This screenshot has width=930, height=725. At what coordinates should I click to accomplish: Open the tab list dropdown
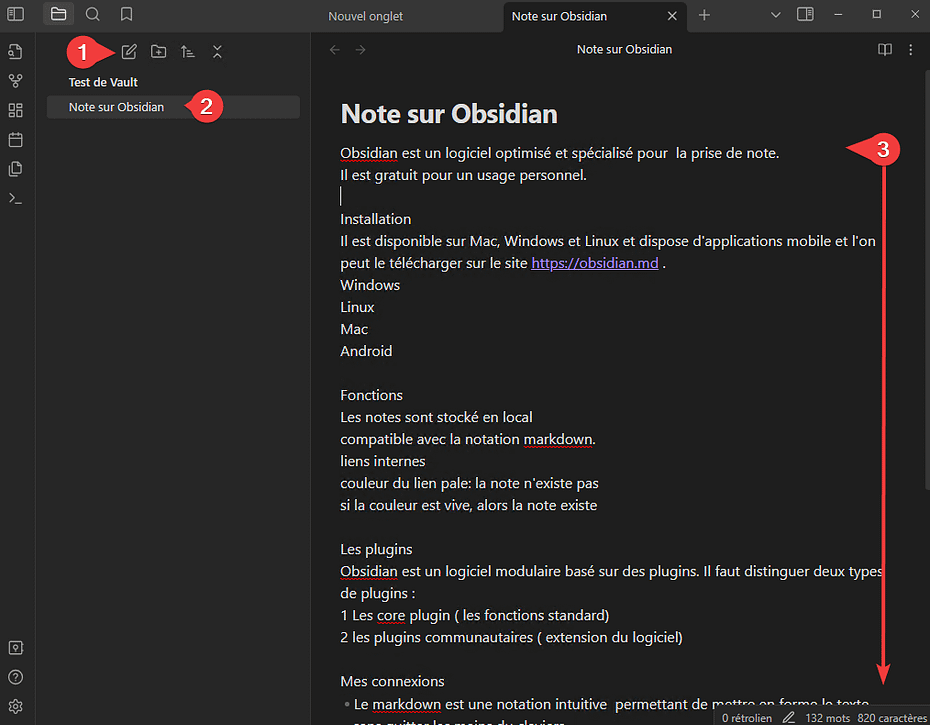776,14
